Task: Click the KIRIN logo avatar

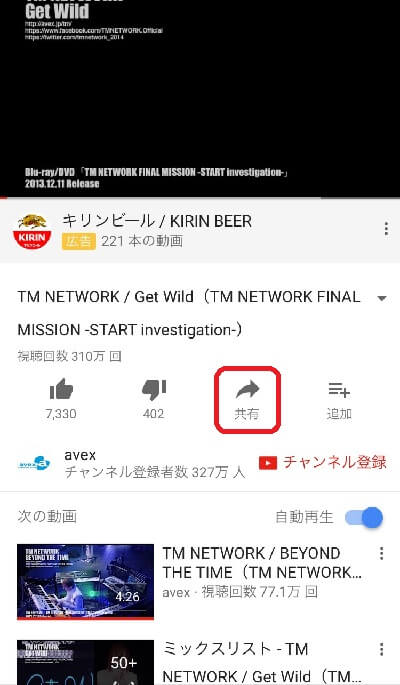Action: click(32, 232)
